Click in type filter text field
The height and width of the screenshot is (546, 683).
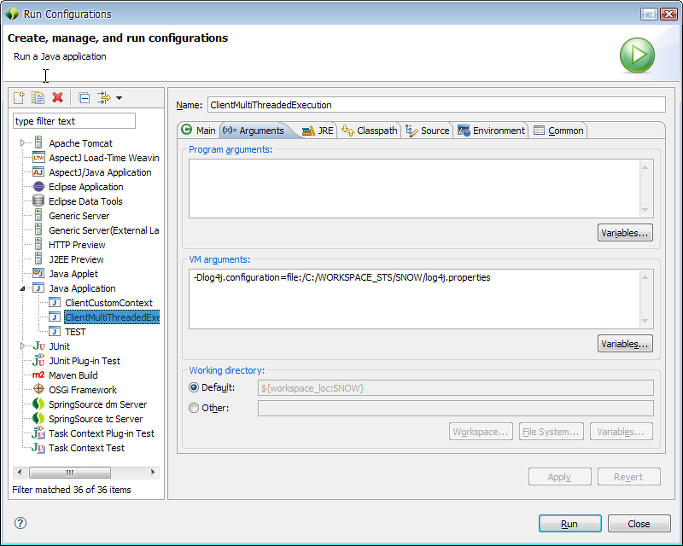(x=74, y=121)
